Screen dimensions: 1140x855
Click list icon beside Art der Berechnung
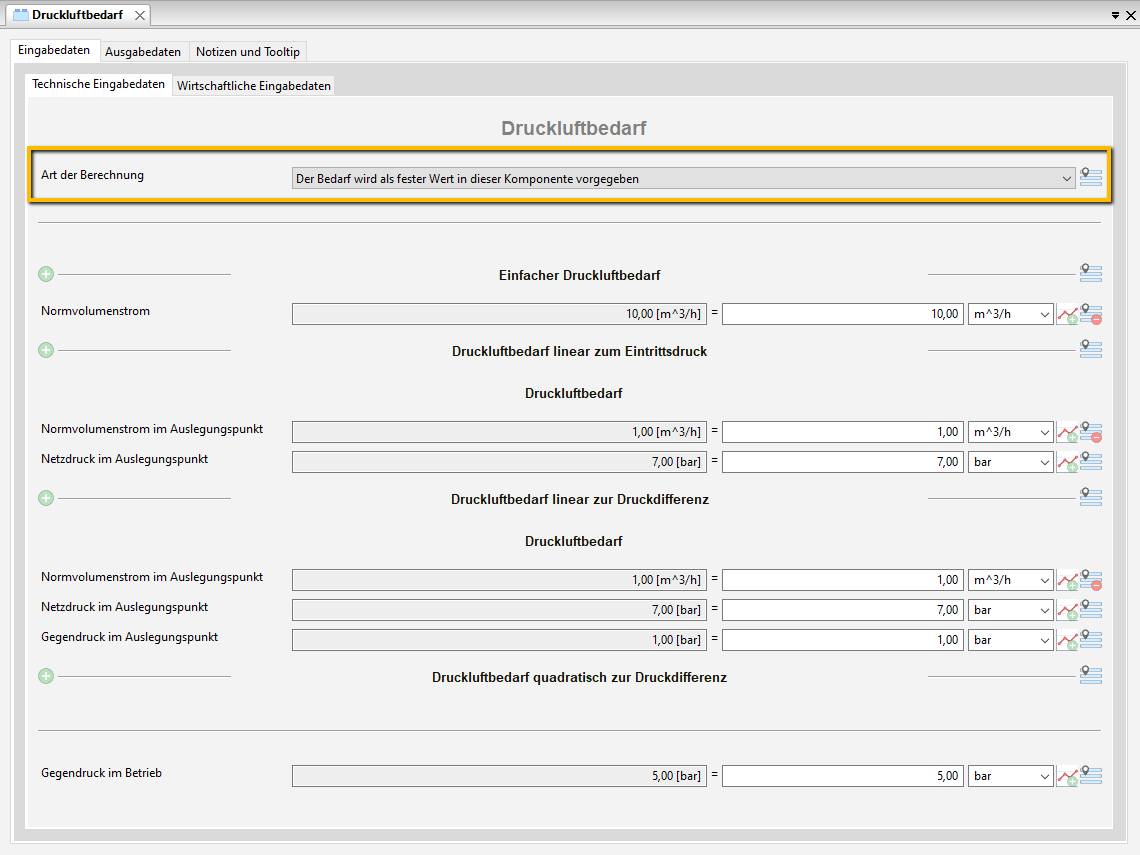1091,178
